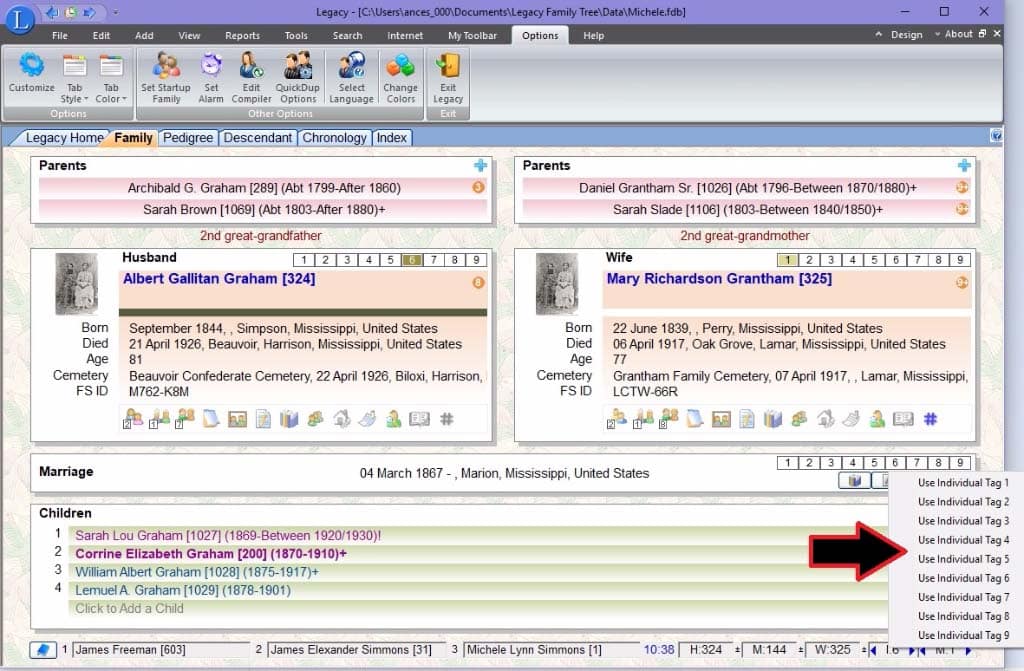
Task: Open husband's parents list icon
Action: 159,418
